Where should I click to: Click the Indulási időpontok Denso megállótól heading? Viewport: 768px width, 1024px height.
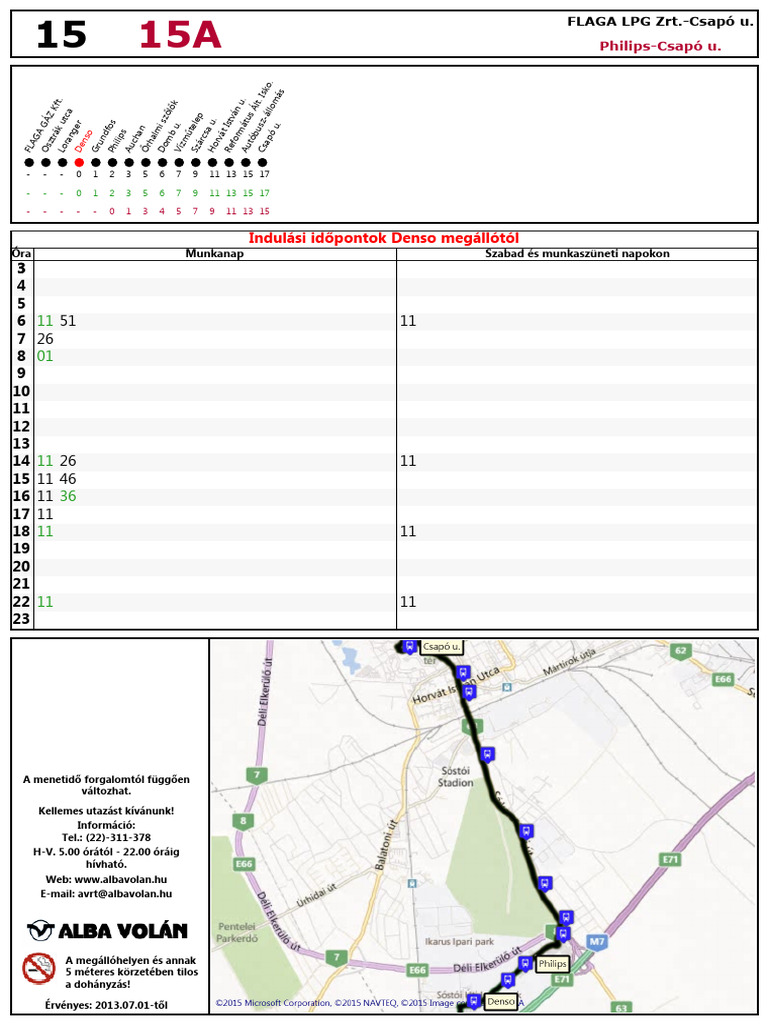pyautogui.click(x=384, y=238)
